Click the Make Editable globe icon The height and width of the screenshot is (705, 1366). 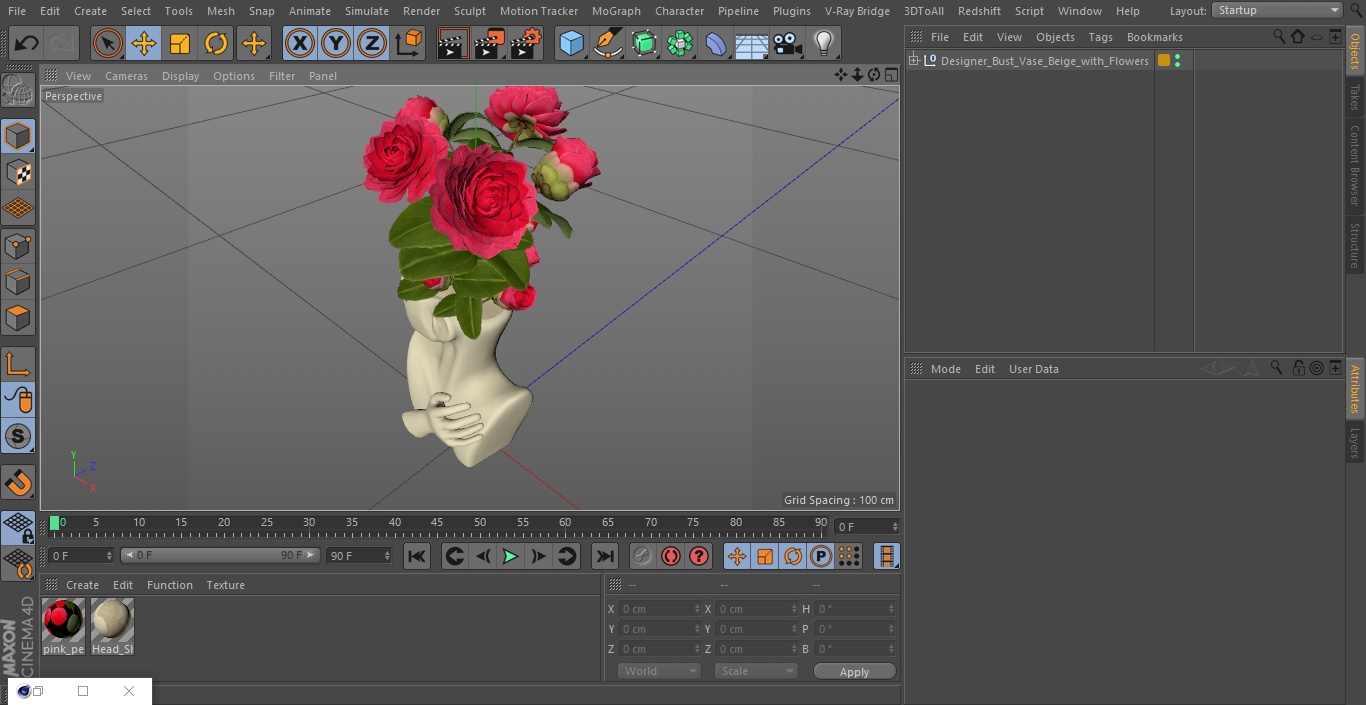[x=18, y=91]
